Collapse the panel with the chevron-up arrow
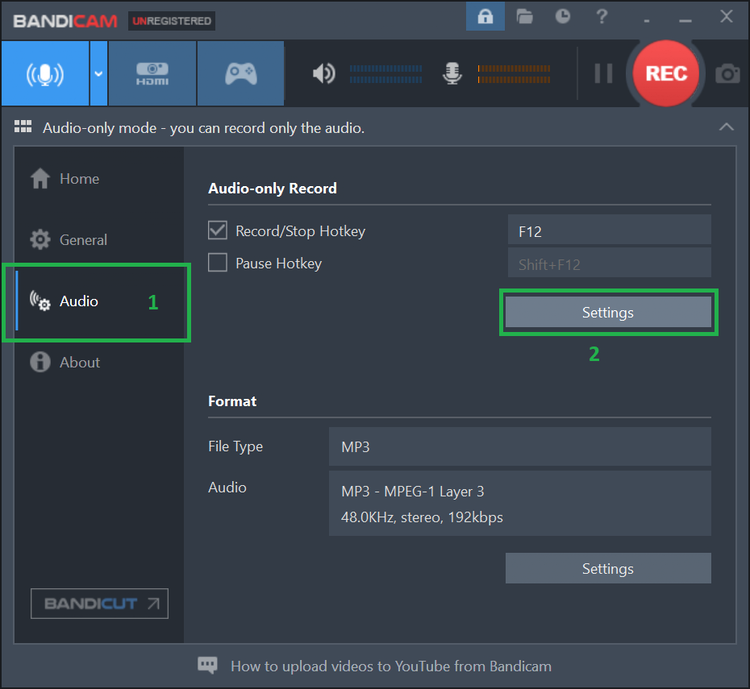The height and width of the screenshot is (689, 750). (726, 127)
